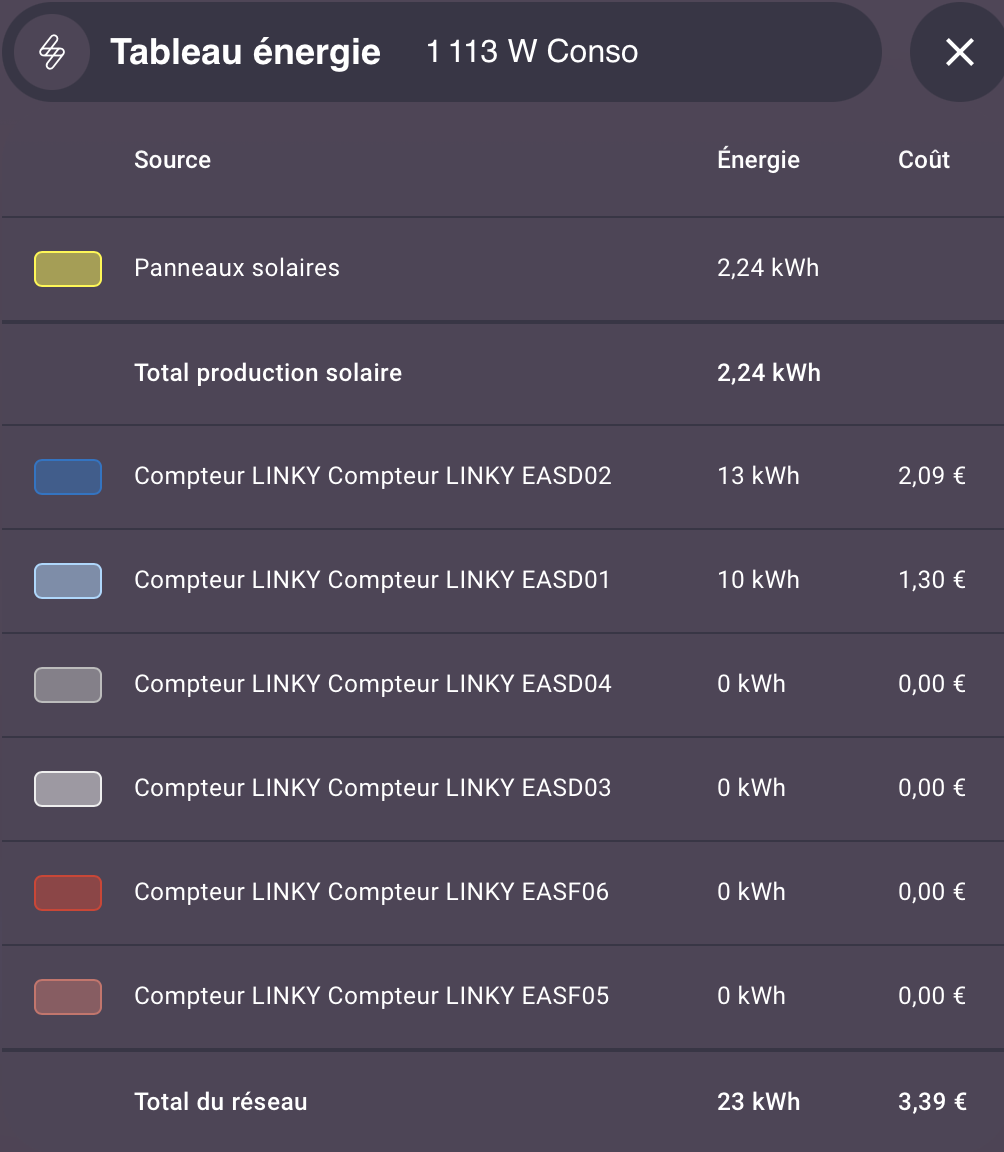Click the light blue EASD01 color swatch
This screenshot has width=1004, height=1152.
(x=68, y=580)
